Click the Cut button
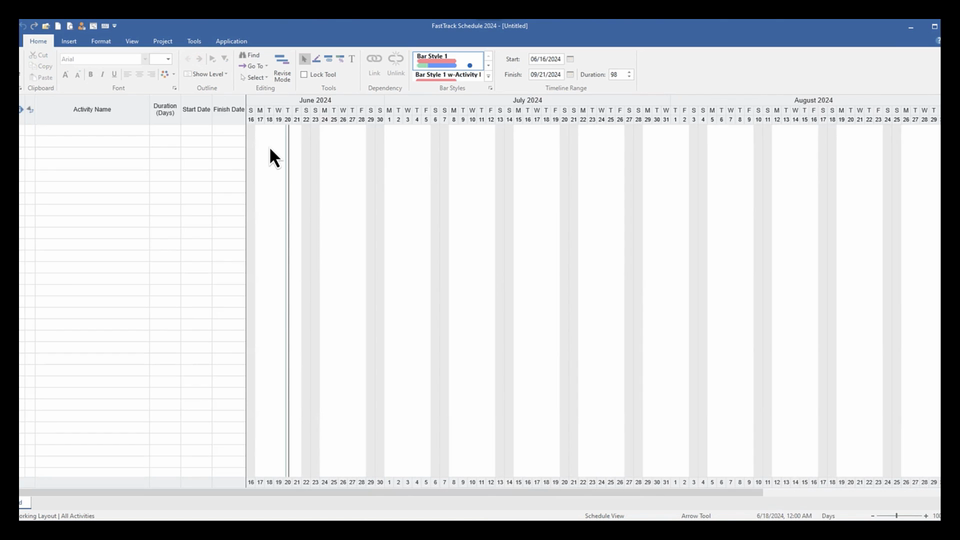 click(x=39, y=55)
